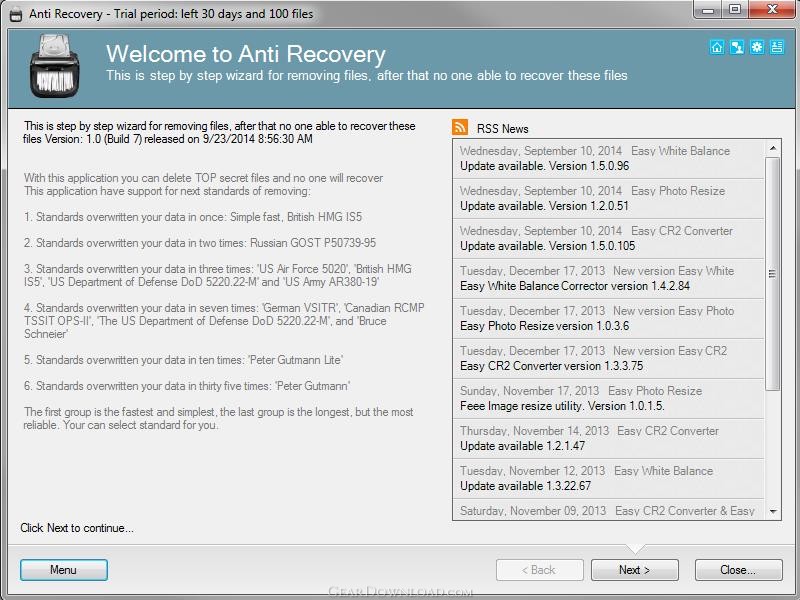Minimize the Anti Recovery window
800x600 pixels.
tap(708, 9)
